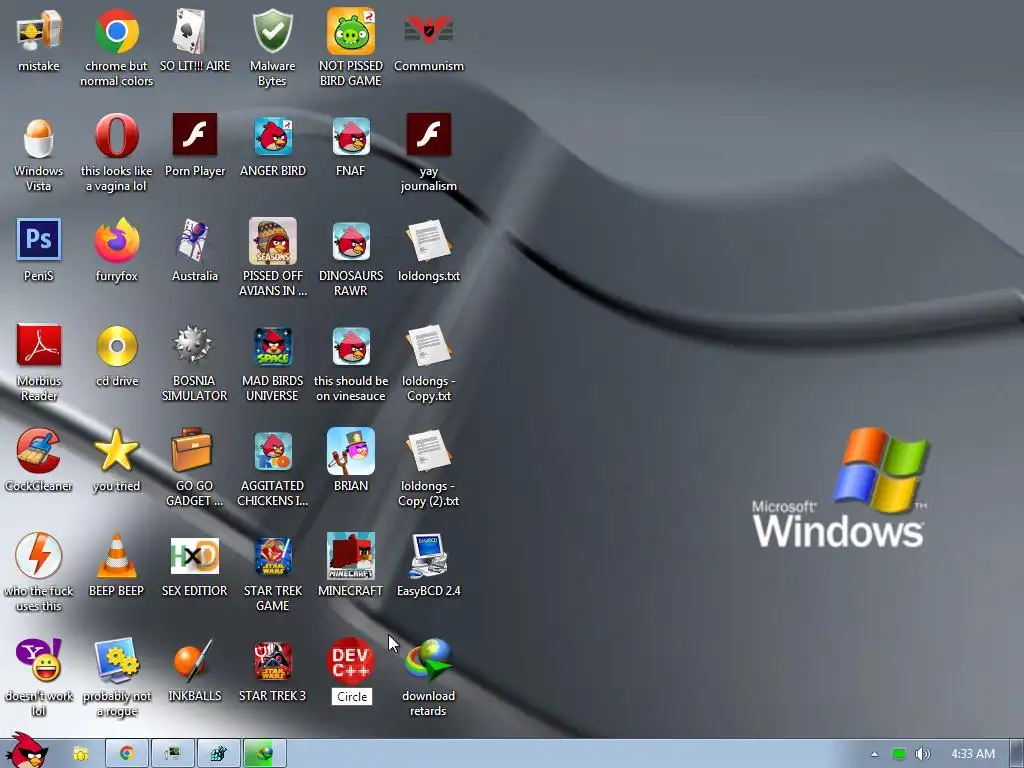Open the FNAF desktop shortcut
1024x768 pixels.
pos(351,136)
